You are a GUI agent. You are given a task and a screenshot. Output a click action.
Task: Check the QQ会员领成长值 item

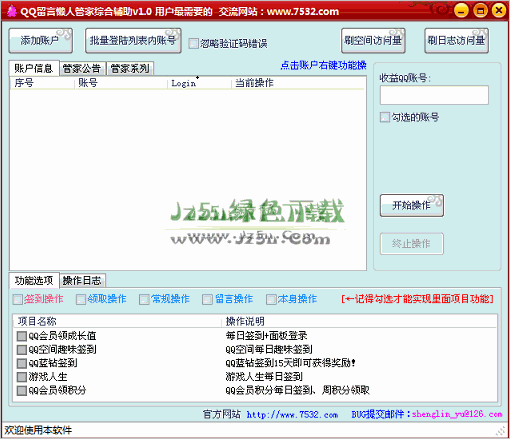coord(22,336)
